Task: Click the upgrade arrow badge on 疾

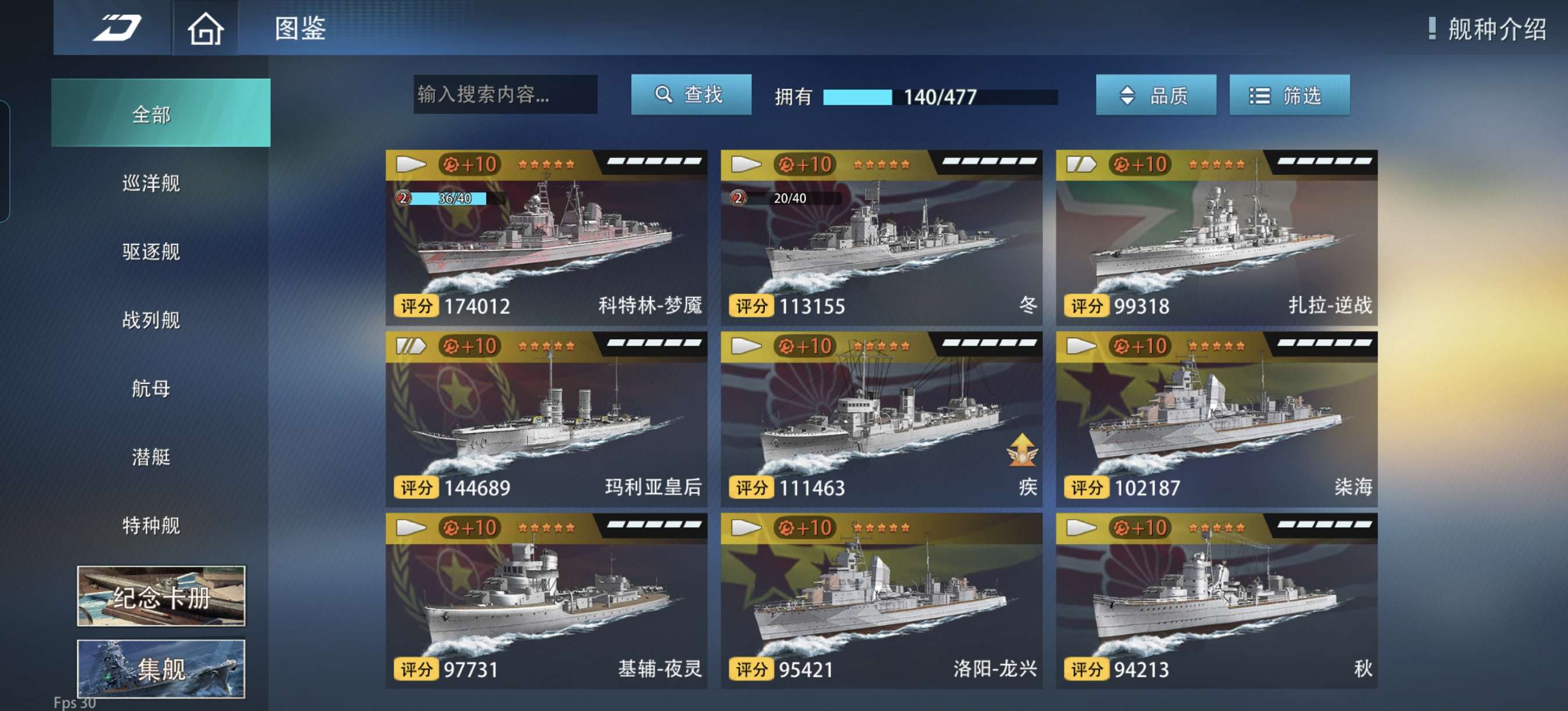Action: pyautogui.click(x=1022, y=450)
